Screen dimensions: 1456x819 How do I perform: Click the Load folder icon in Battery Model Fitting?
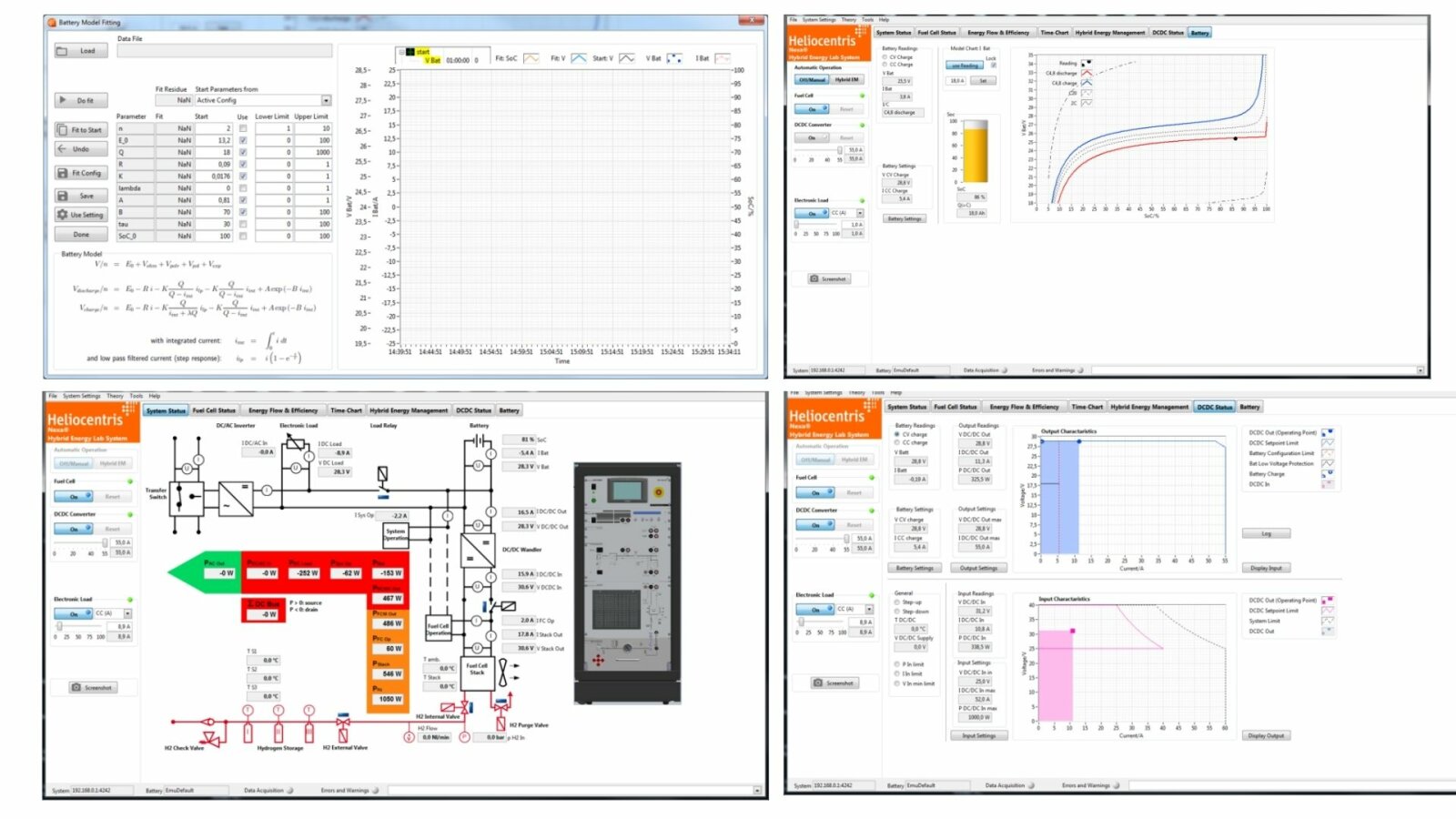[x=63, y=51]
